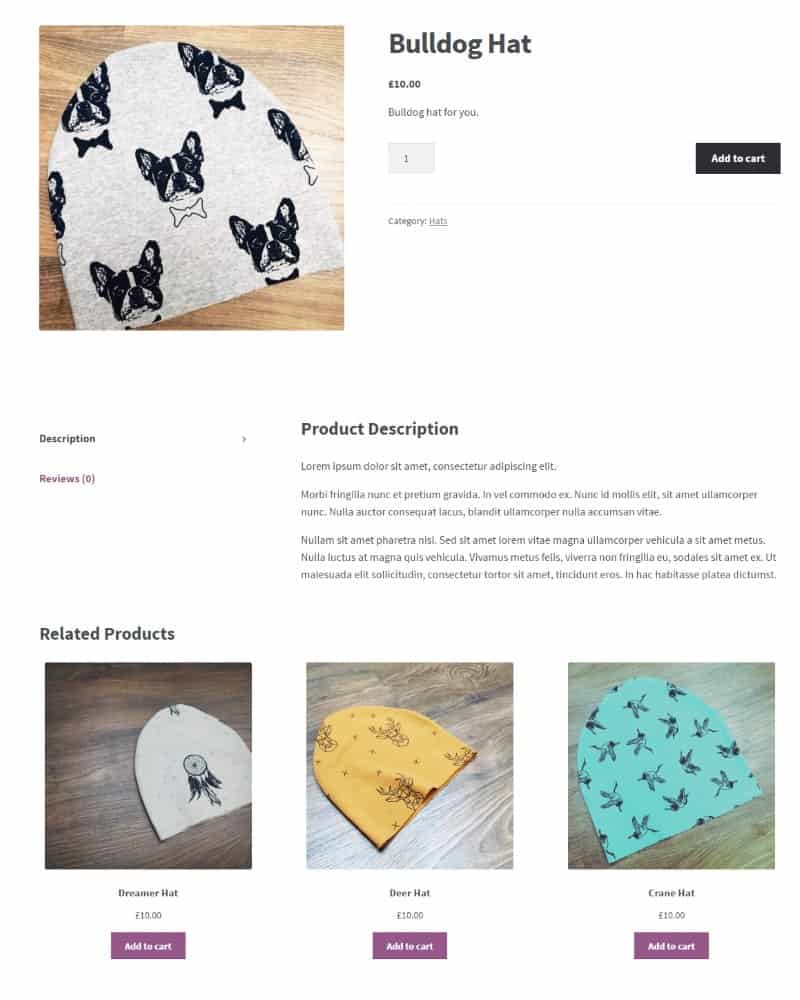Click the Product Description heading
The width and height of the screenshot is (800, 1000).
click(x=380, y=429)
